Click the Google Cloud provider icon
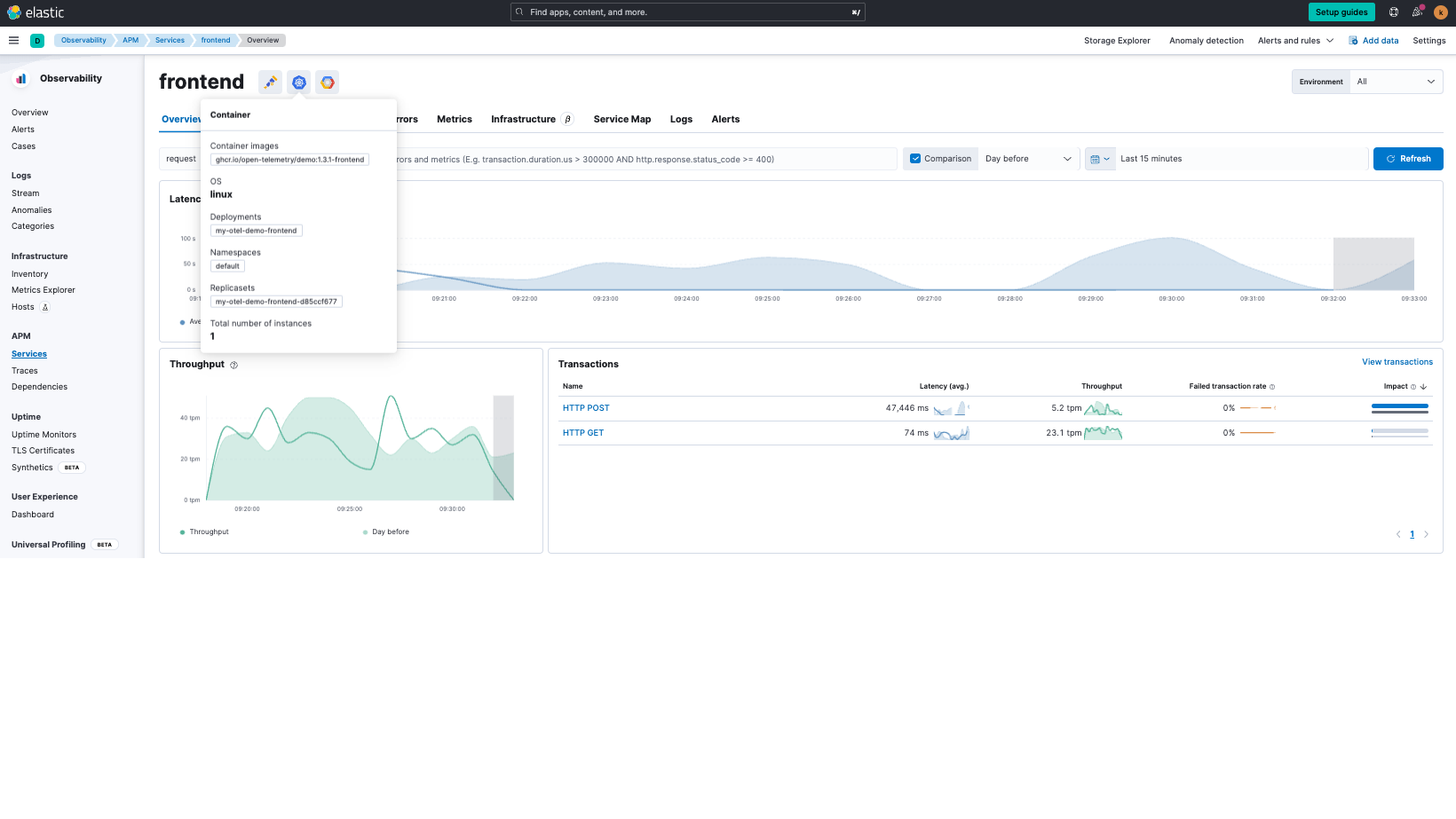Screen dimensions: 1456x819 point(328,83)
